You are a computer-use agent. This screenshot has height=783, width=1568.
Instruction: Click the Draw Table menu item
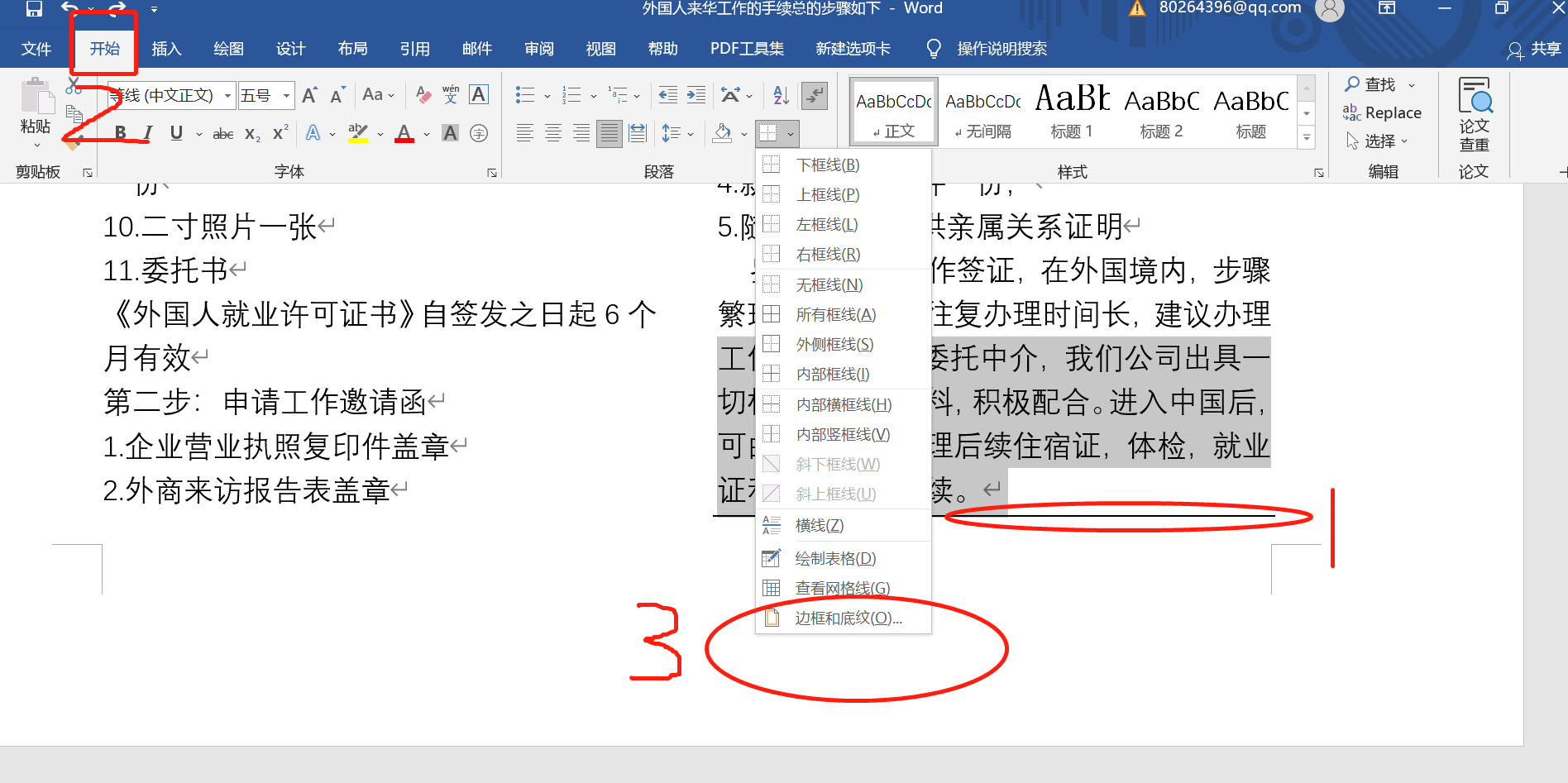pyautogui.click(x=843, y=558)
